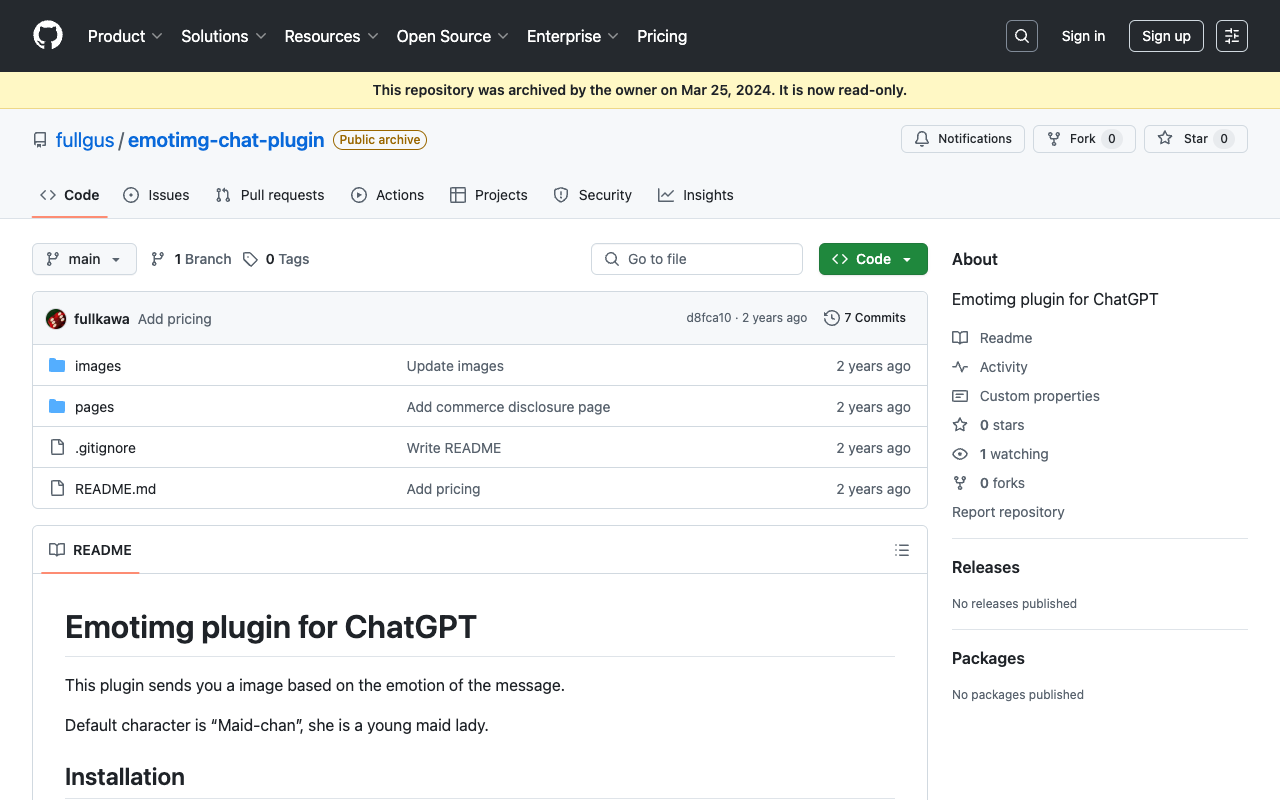This screenshot has height=800, width=1280.
Task: Switch to the Projects tab
Action: [x=489, y=195]
